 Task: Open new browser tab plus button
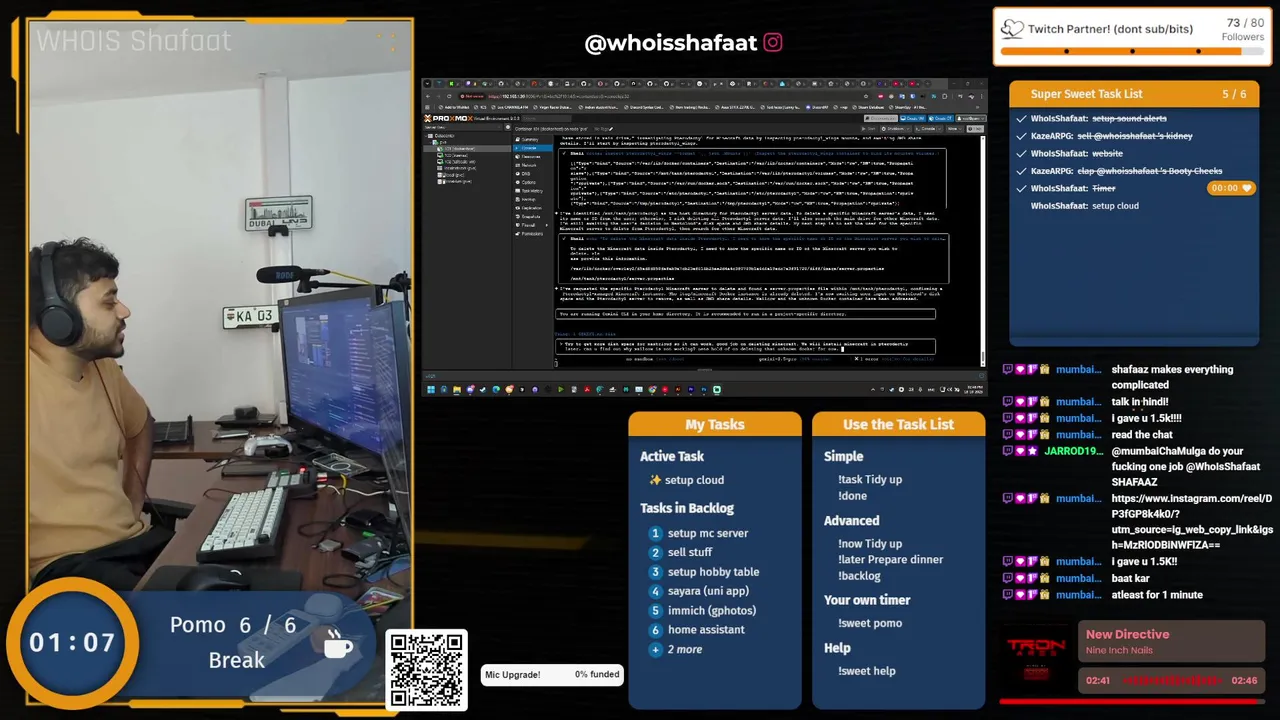coord(927,84)
